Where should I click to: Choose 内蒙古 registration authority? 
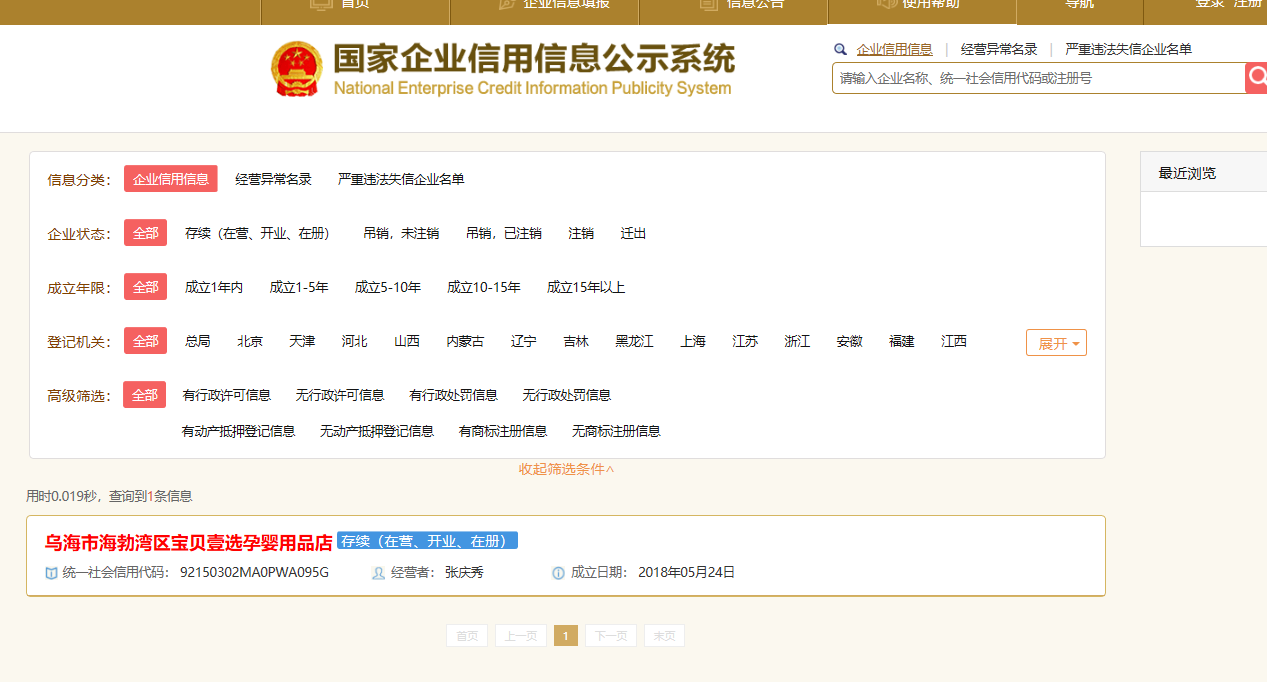tap(465, 341)
